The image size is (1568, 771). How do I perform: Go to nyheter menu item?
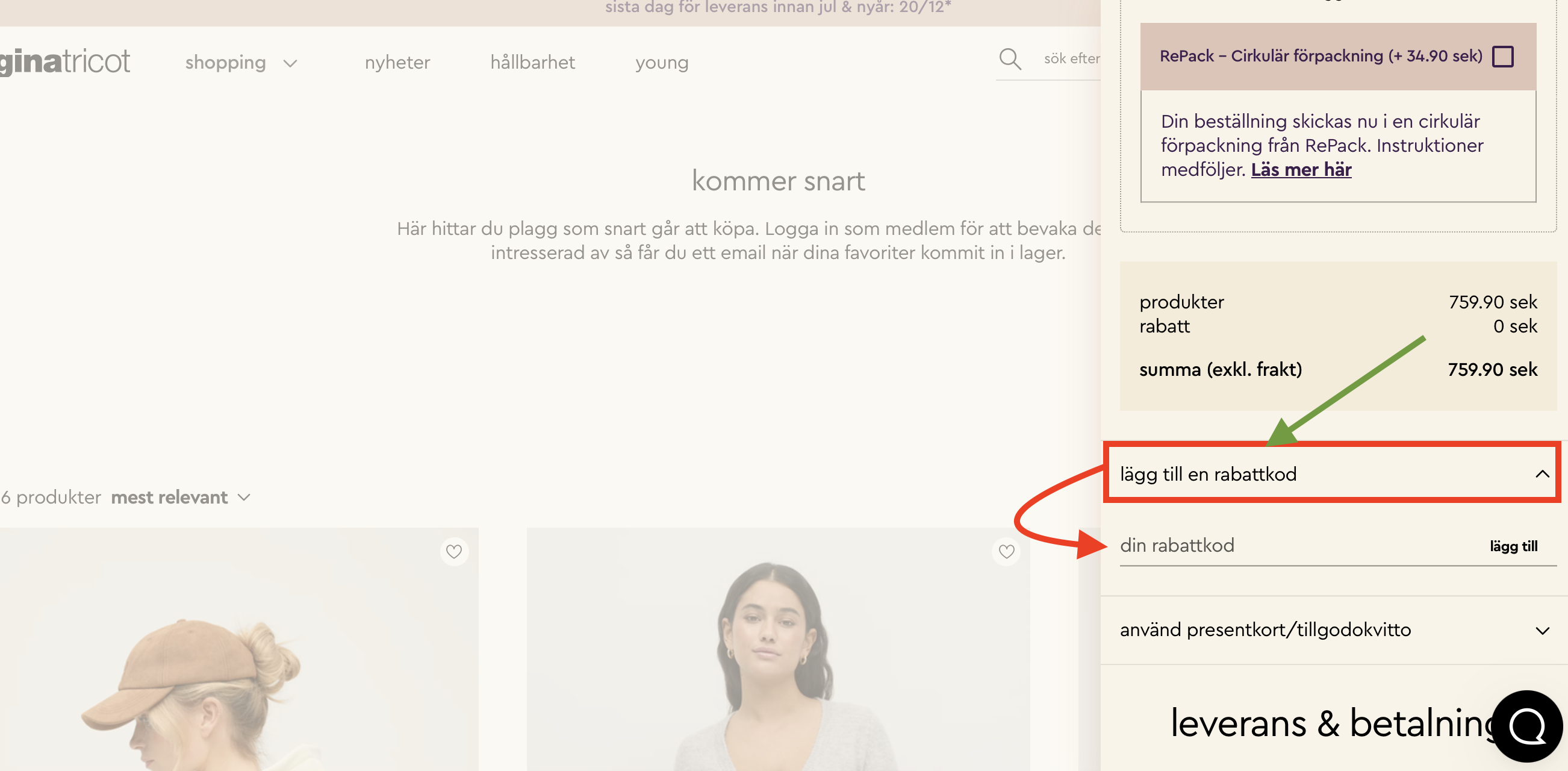(x=397, y=63)
